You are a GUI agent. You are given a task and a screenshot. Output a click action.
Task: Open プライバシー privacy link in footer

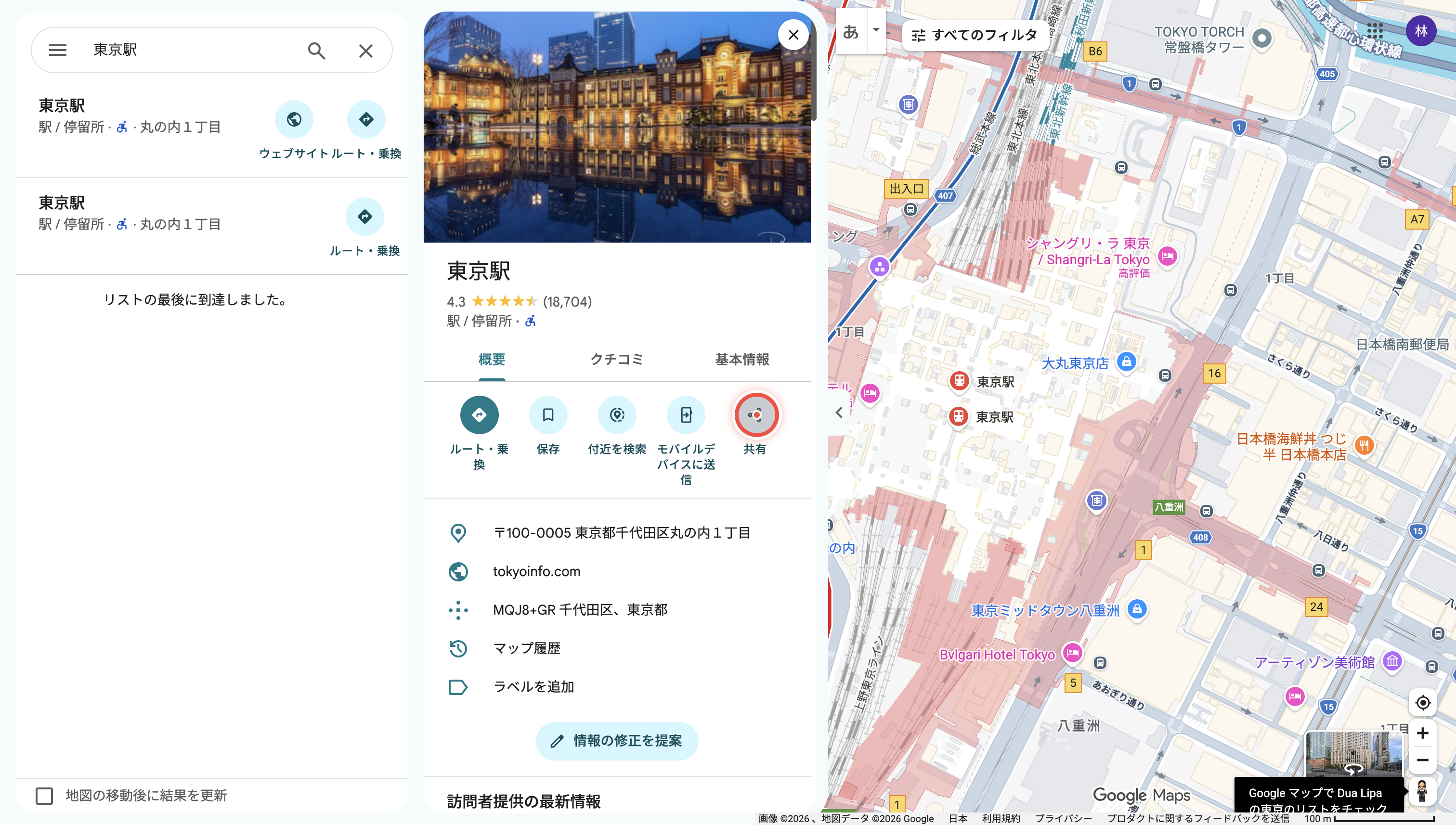pos(1064,819)
